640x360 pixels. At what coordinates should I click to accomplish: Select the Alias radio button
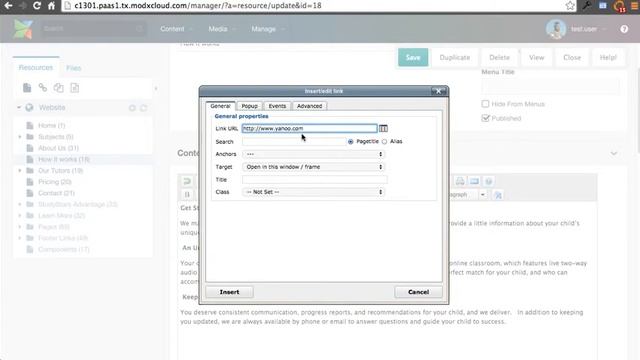point(384,142)
